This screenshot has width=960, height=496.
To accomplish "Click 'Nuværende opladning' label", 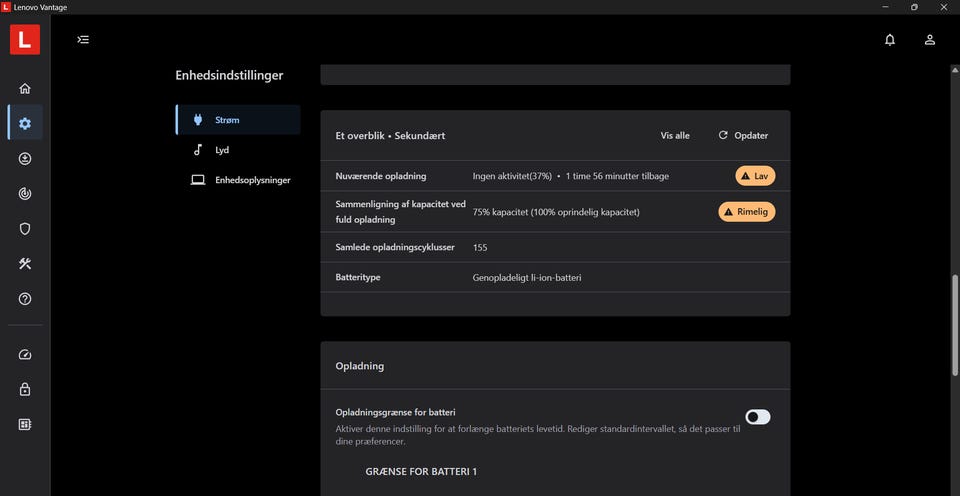I will pyautogui.click(x=381, y=176).
